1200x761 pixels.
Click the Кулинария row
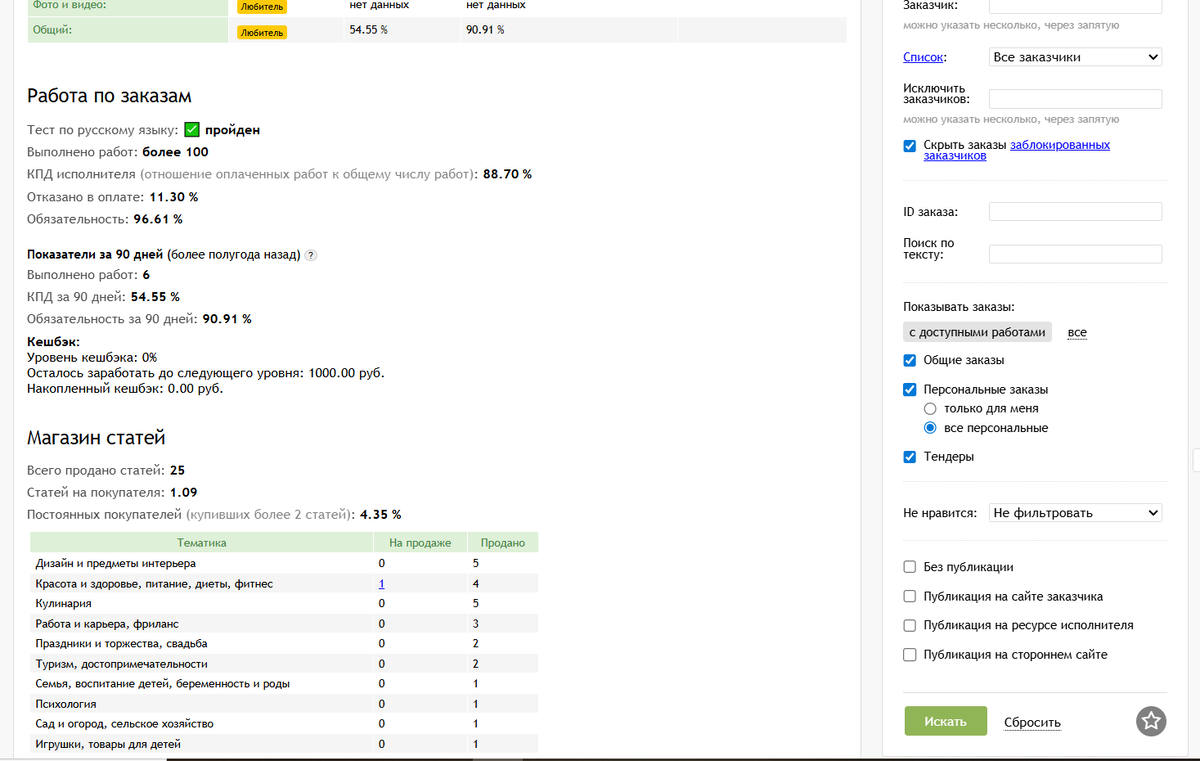point(284,603)
